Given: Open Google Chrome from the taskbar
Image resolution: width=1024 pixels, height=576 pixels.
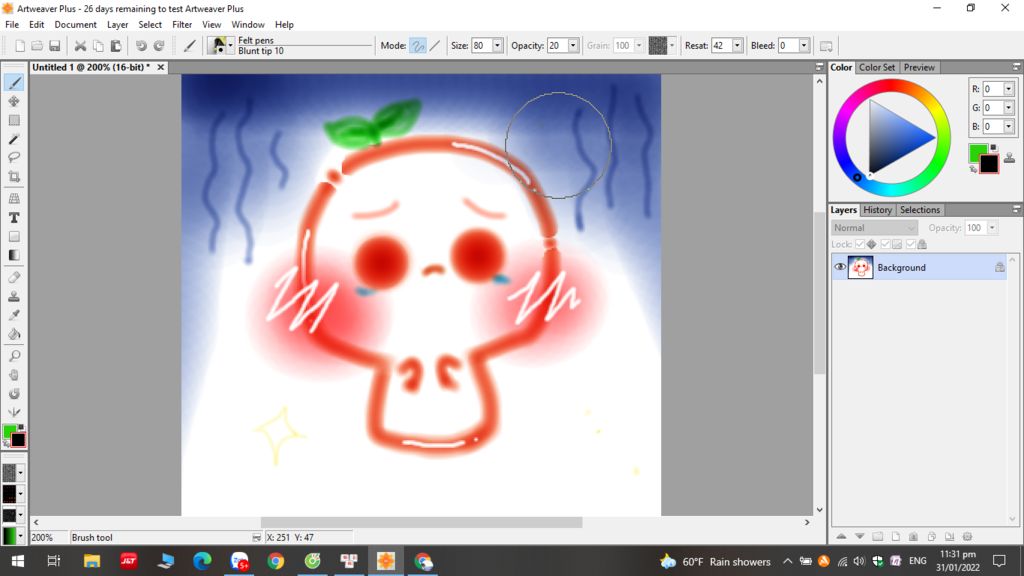Looking at the screenshot, I should pos(276,561).
